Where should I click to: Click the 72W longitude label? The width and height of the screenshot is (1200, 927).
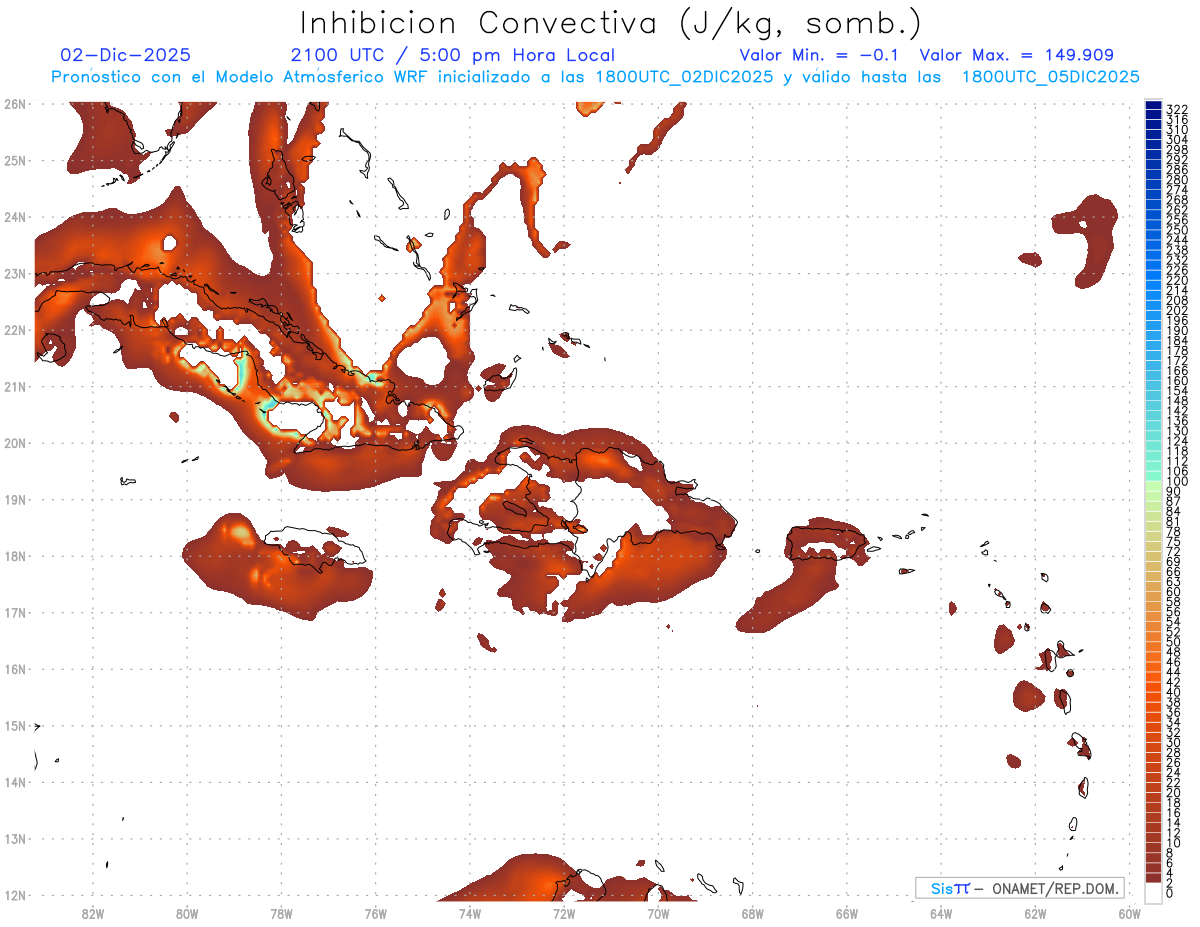pos(564,912)
